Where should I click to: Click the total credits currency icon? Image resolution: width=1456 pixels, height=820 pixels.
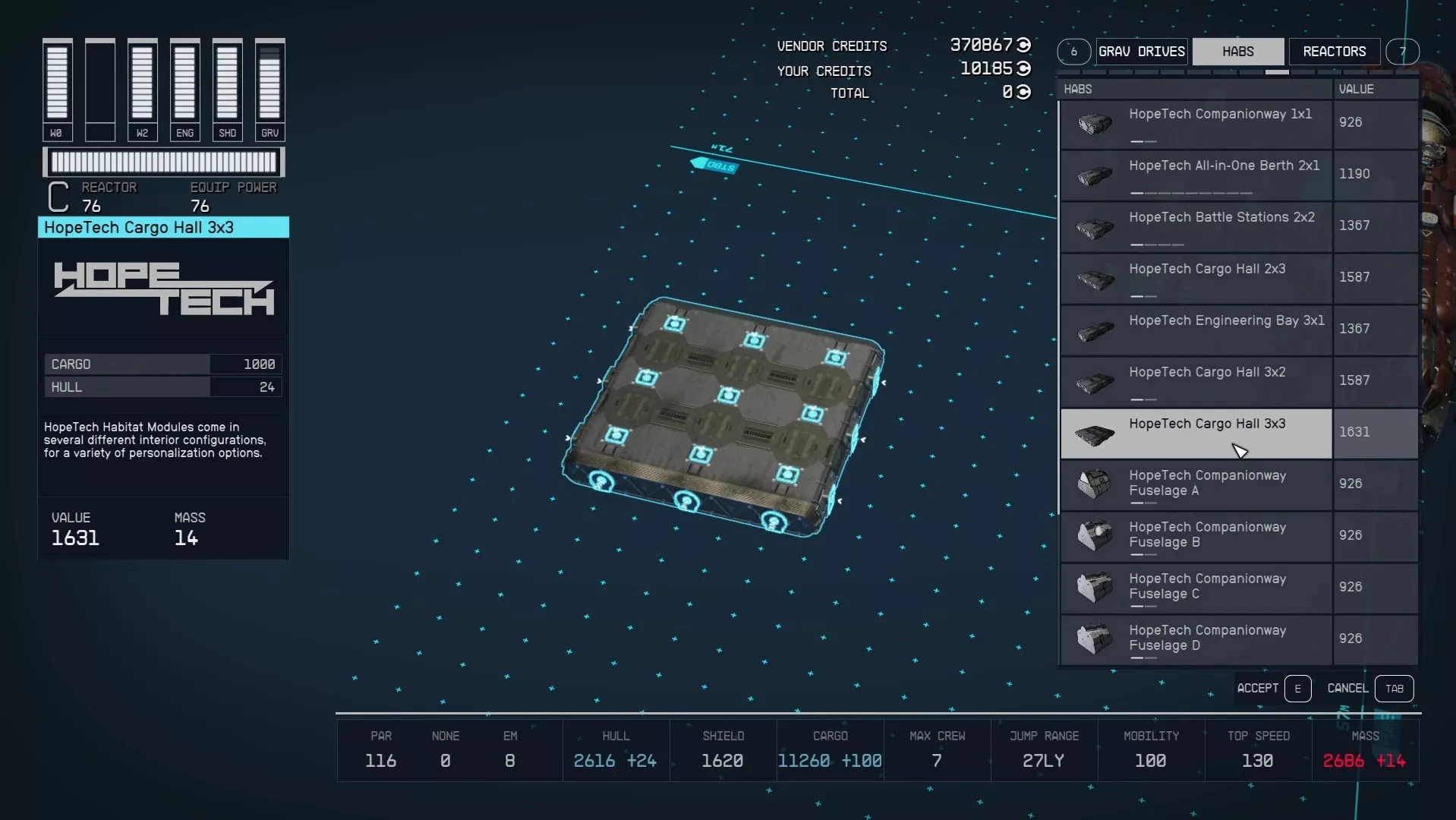tap(1023, 92)
